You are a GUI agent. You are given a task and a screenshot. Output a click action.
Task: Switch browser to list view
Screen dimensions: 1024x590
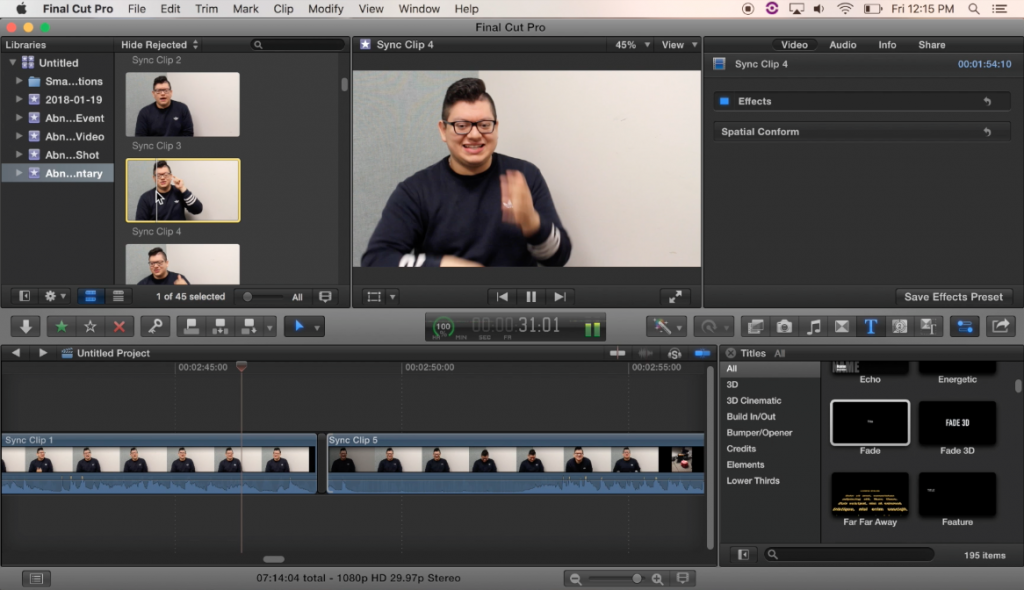point(118,297)
